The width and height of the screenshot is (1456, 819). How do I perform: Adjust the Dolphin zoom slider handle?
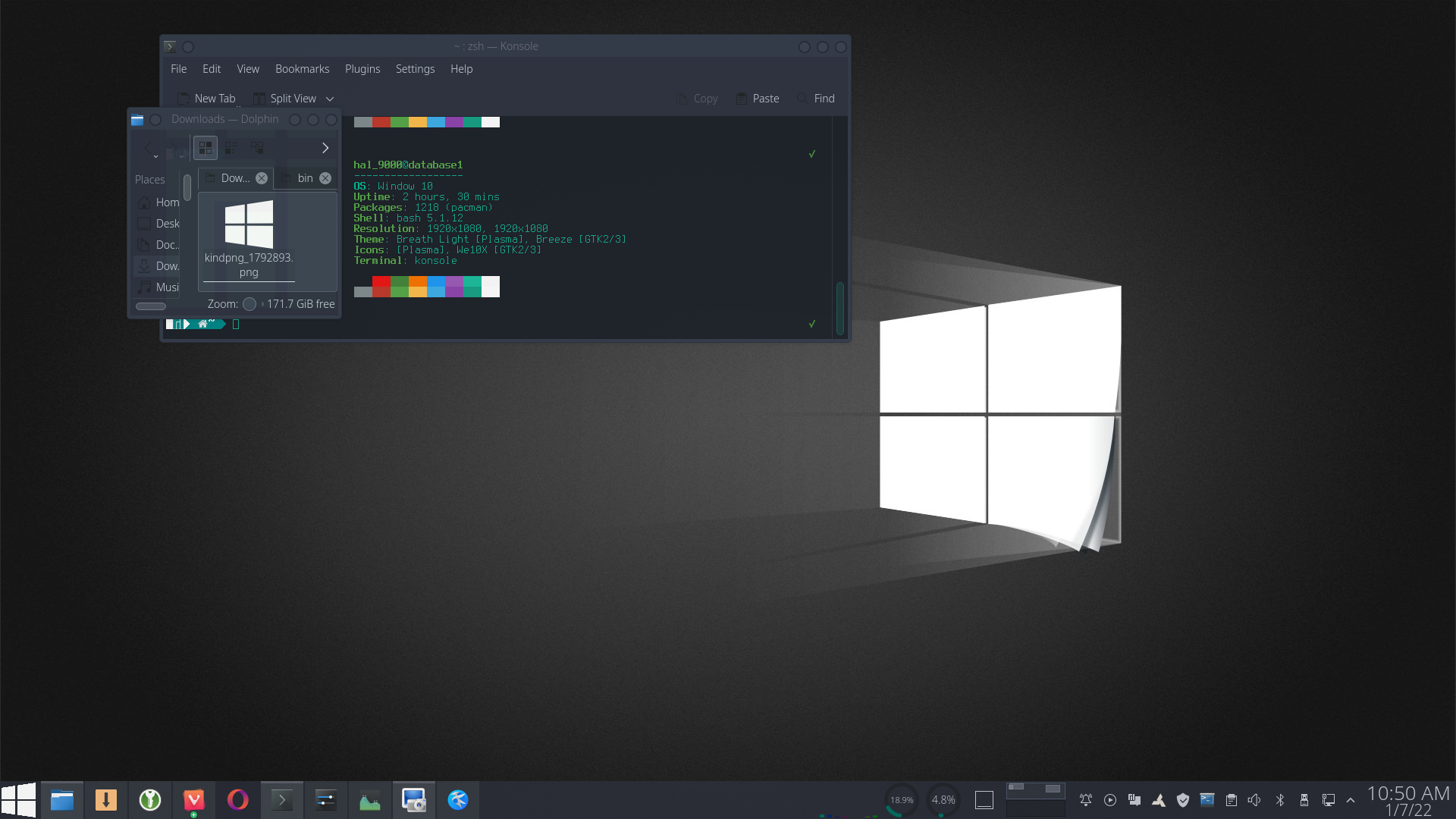[249, 304]
